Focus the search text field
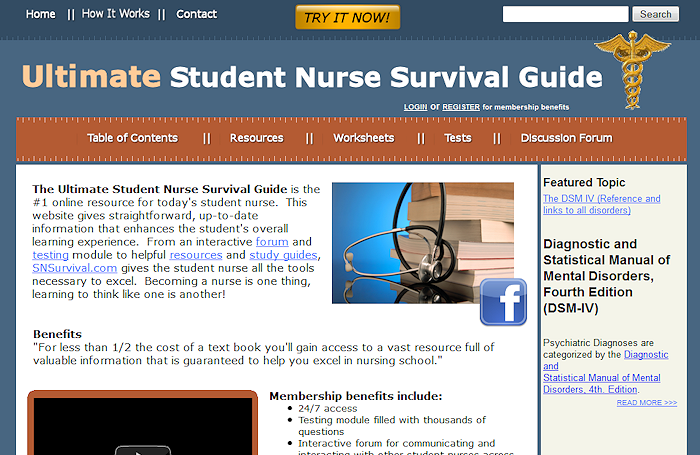Image resolution: width=700 pixels, height=455 pixels. click(565, 14)
